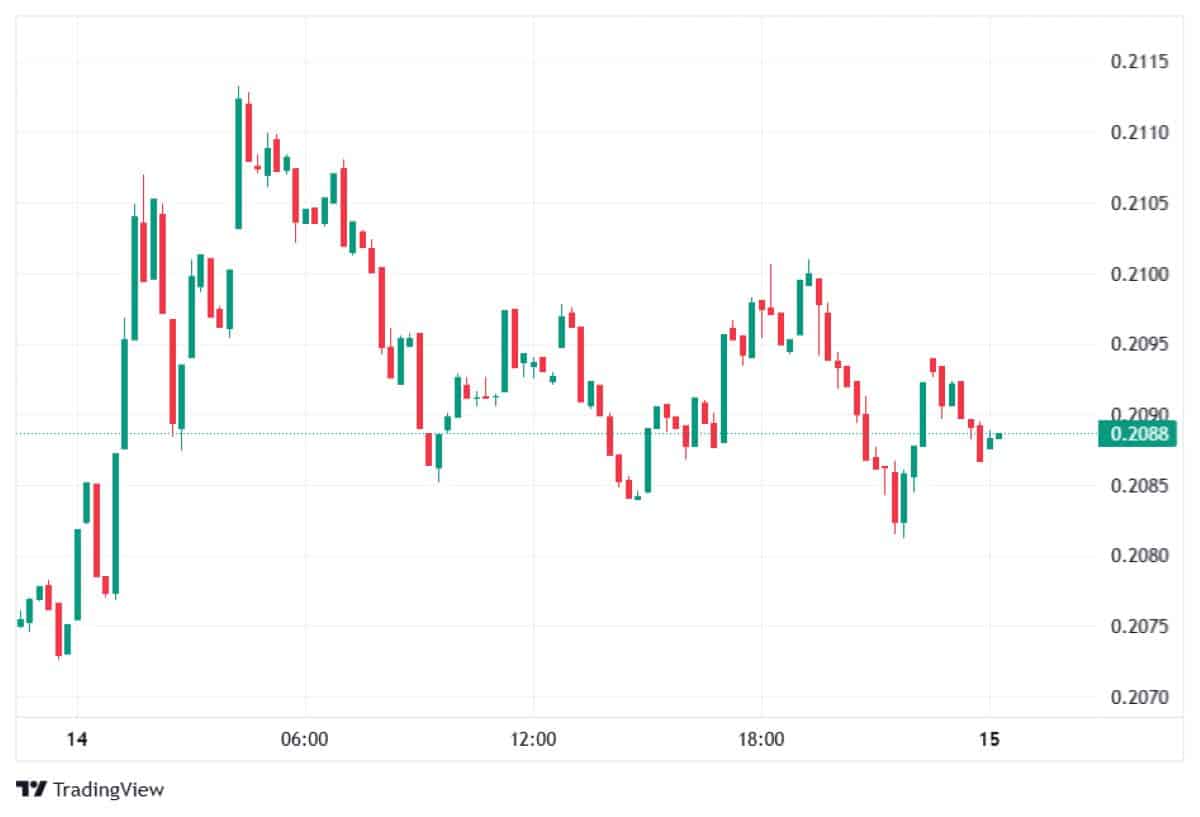Click the 0.2105 price scale label

[1140, 204]
